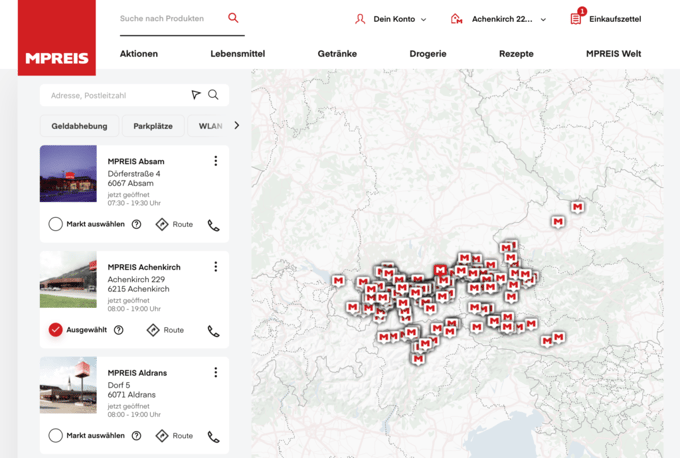Click route icon for MPREIS Absam
This screenshot has width=680, height=458.
(162, 224)
